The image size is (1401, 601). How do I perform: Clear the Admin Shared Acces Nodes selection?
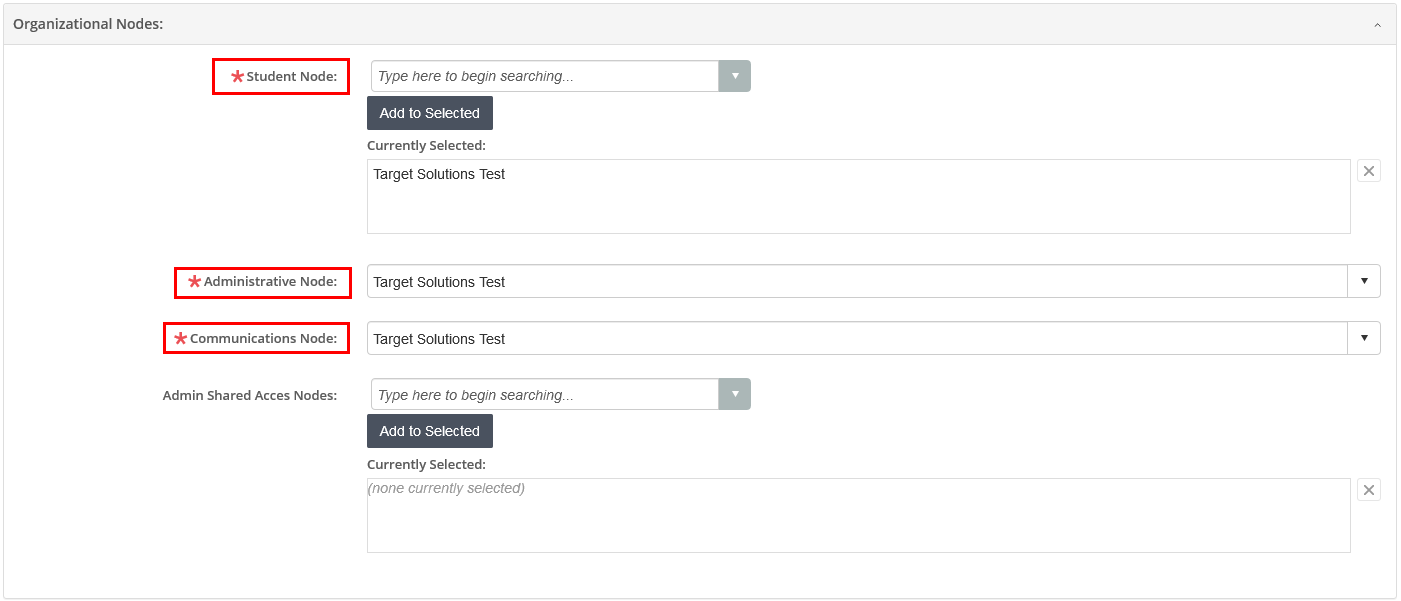1368,489
